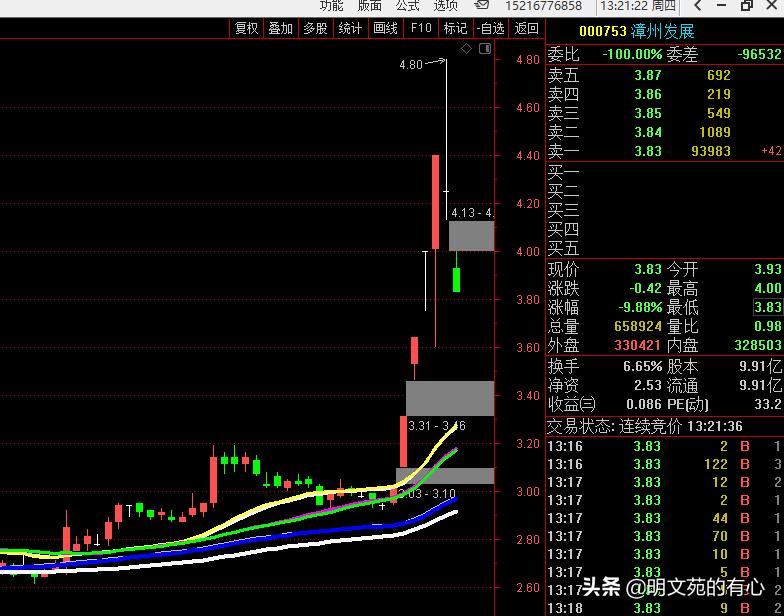The height and width of the screenshot is (616, 784).
Task: Open F10 company info
Action: pos(420,28)
